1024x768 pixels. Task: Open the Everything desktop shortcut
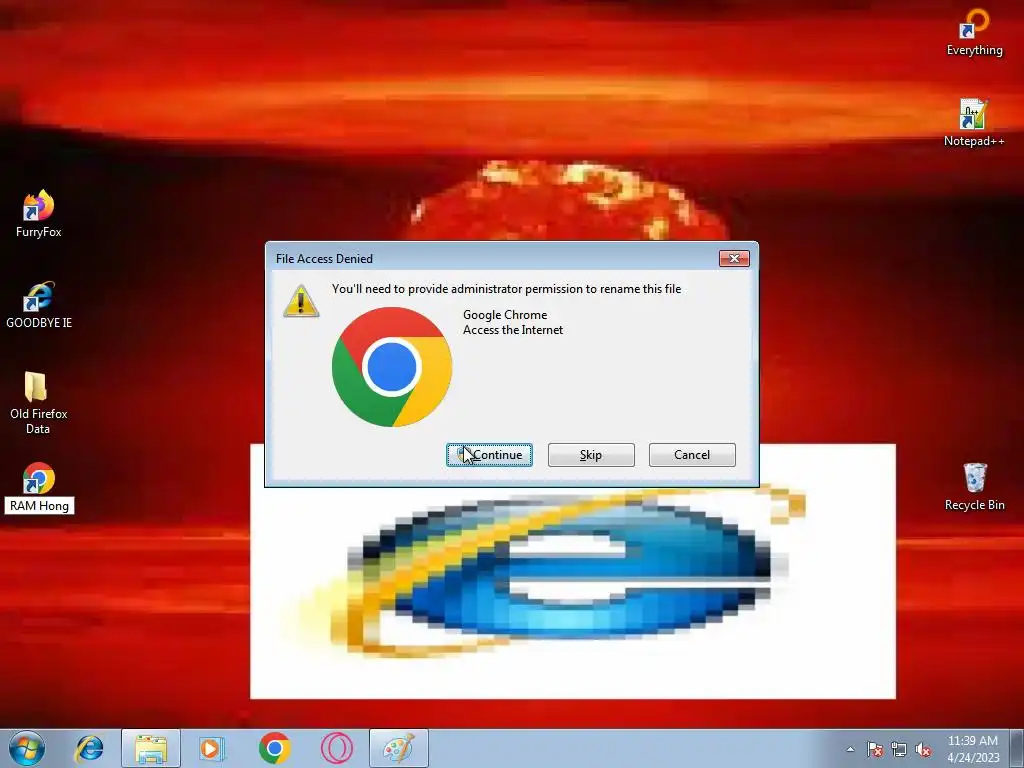(974, 33)
